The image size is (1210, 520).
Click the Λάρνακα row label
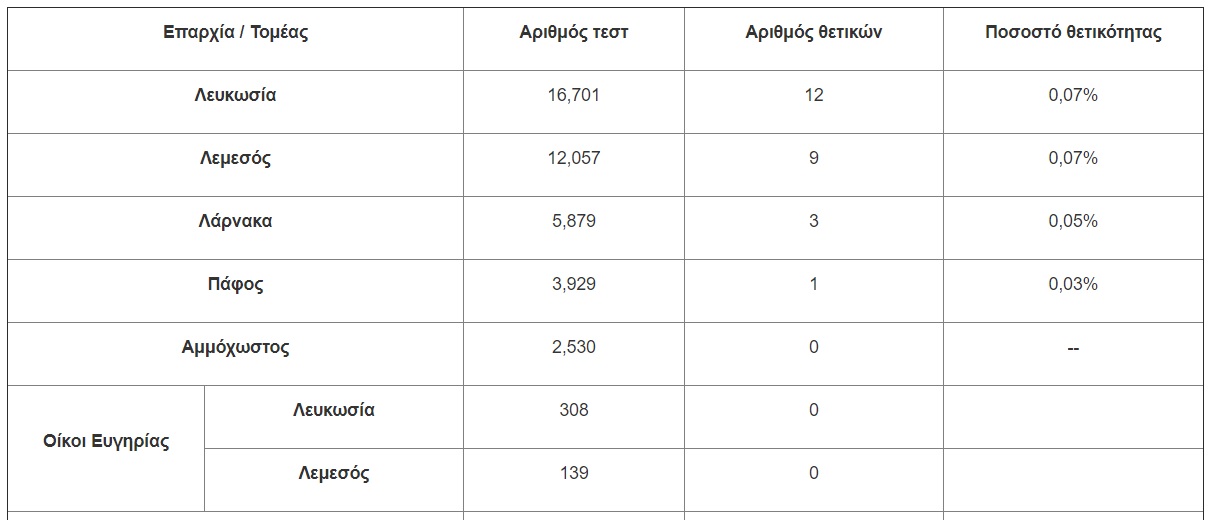235,221
